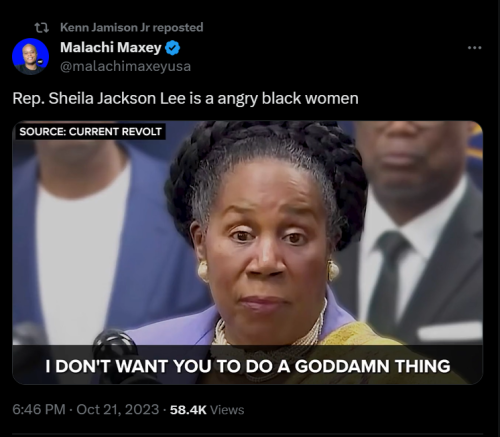Select the Rep. Sheila Jackson Lee post text
This screenshot has width=500, height=437.
(x=185, y=98)
